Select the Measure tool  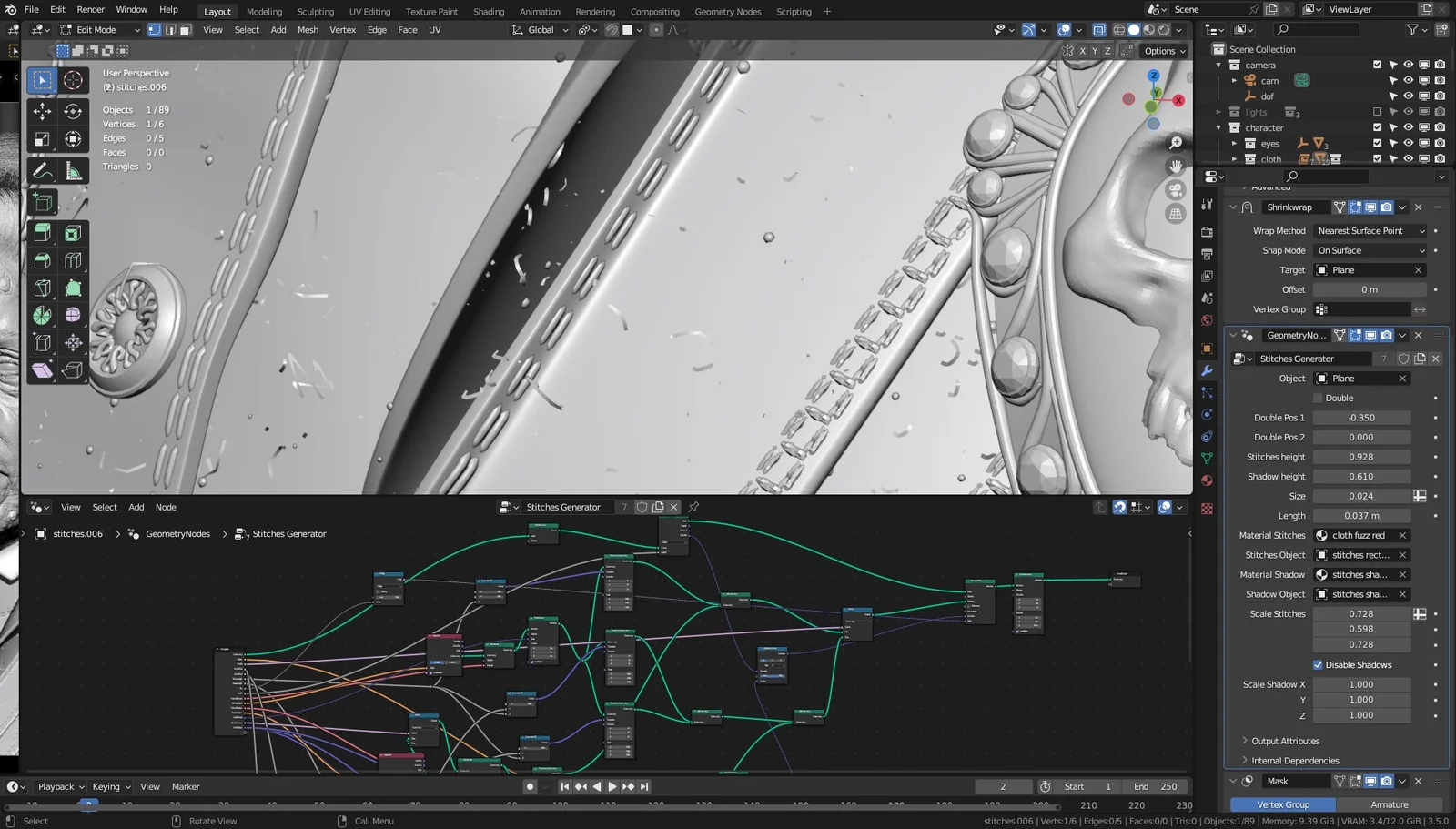point(73,170)
